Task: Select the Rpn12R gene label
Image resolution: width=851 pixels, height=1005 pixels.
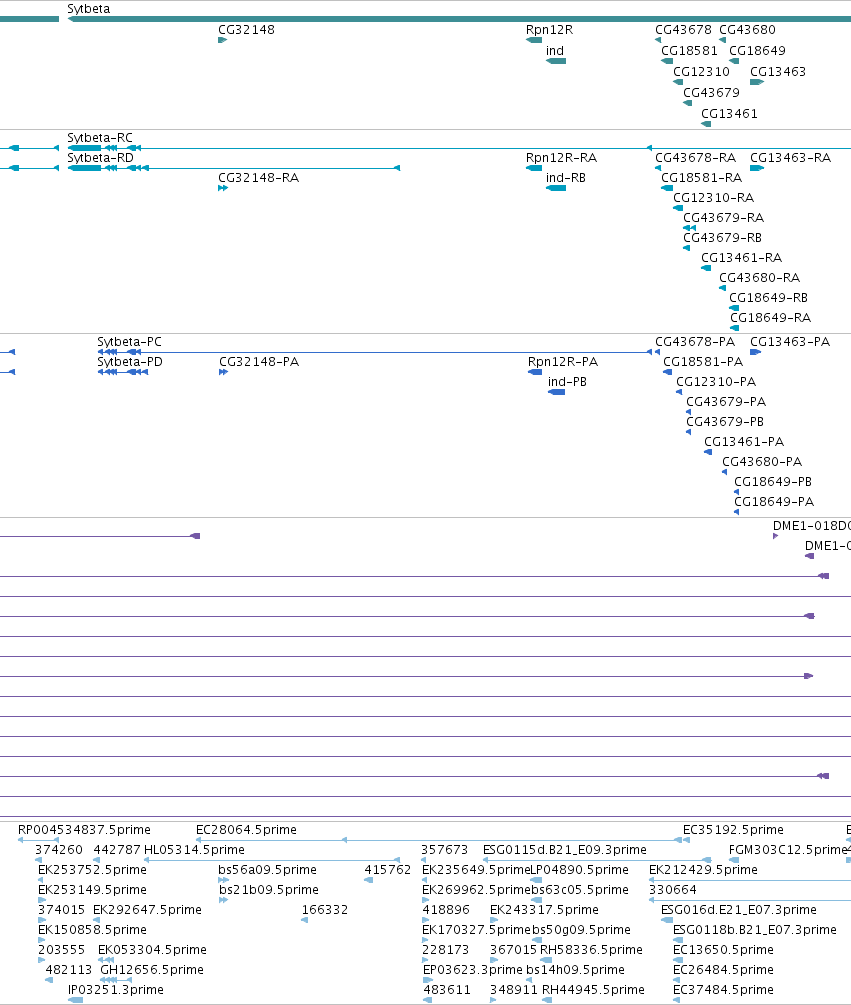Action: pyautogui.click(x=549, y=29)
